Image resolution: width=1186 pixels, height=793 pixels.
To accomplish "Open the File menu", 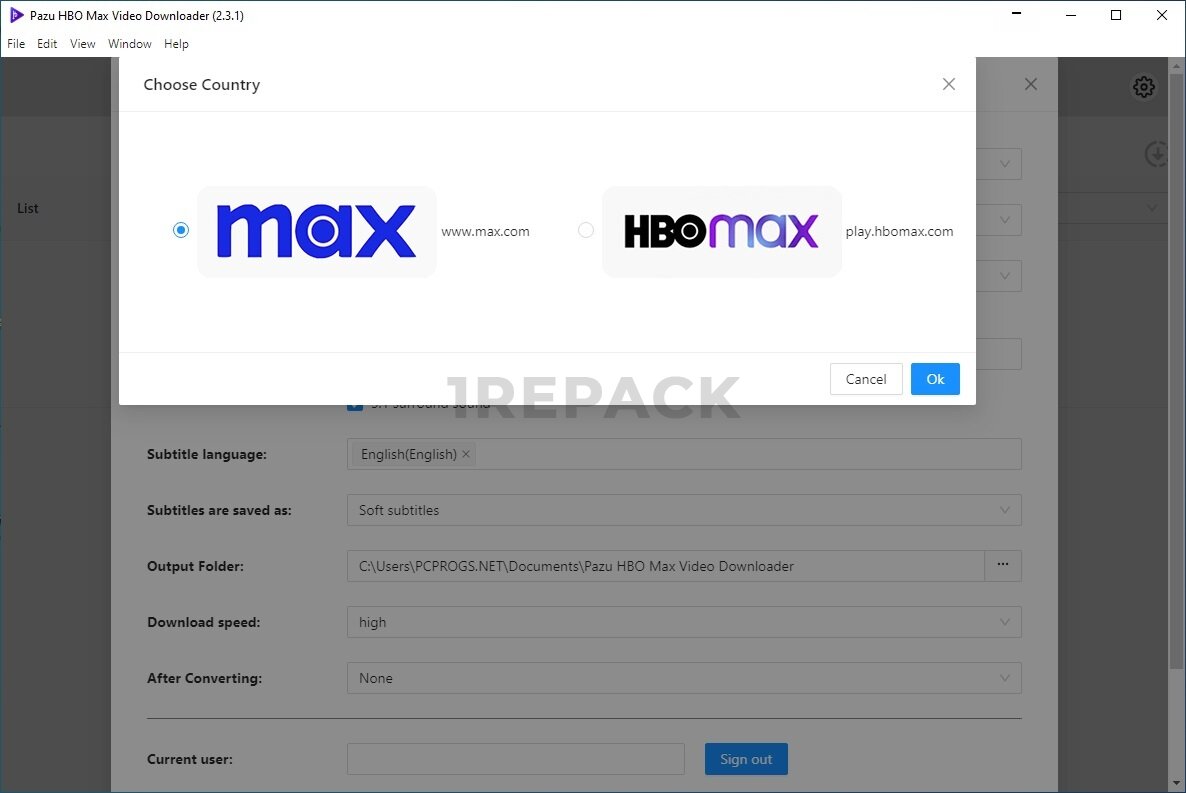I will tap(16, 44).
